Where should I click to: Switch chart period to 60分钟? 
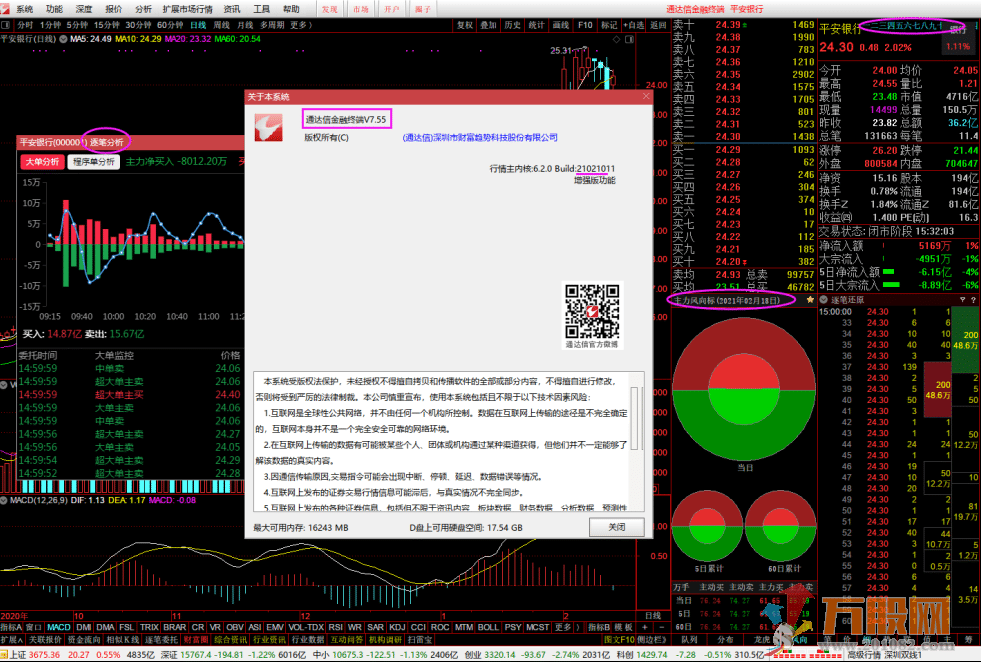coord(170,25)
